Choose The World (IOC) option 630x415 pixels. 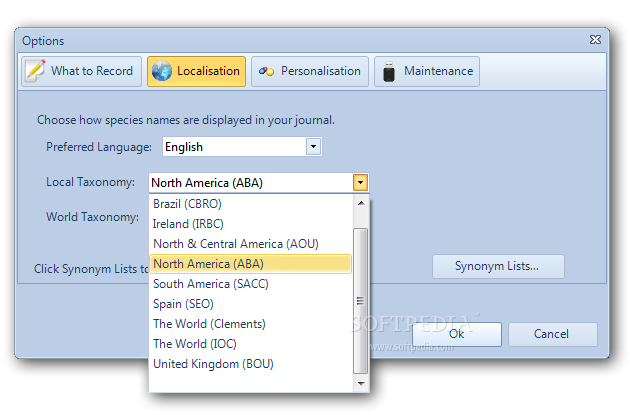click(250, 344)
